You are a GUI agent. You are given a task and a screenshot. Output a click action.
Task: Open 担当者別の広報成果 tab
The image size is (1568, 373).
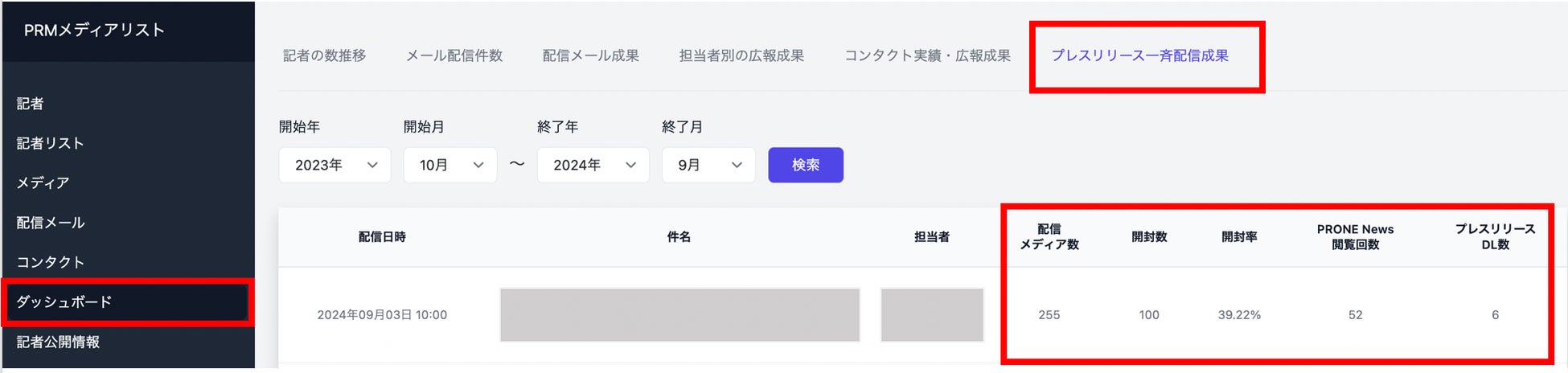[741, 55]
